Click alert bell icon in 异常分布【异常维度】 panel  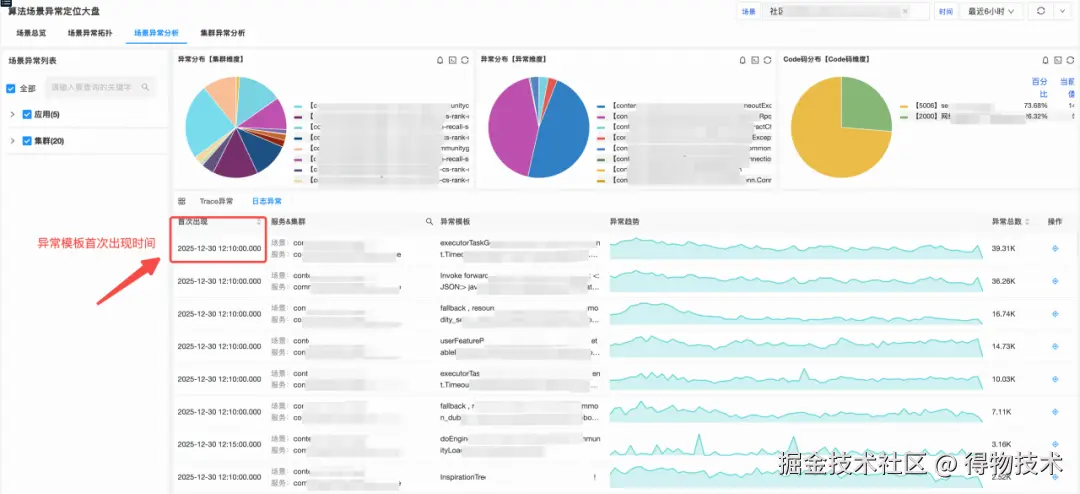pyautogui.click(x=742, y=60)
